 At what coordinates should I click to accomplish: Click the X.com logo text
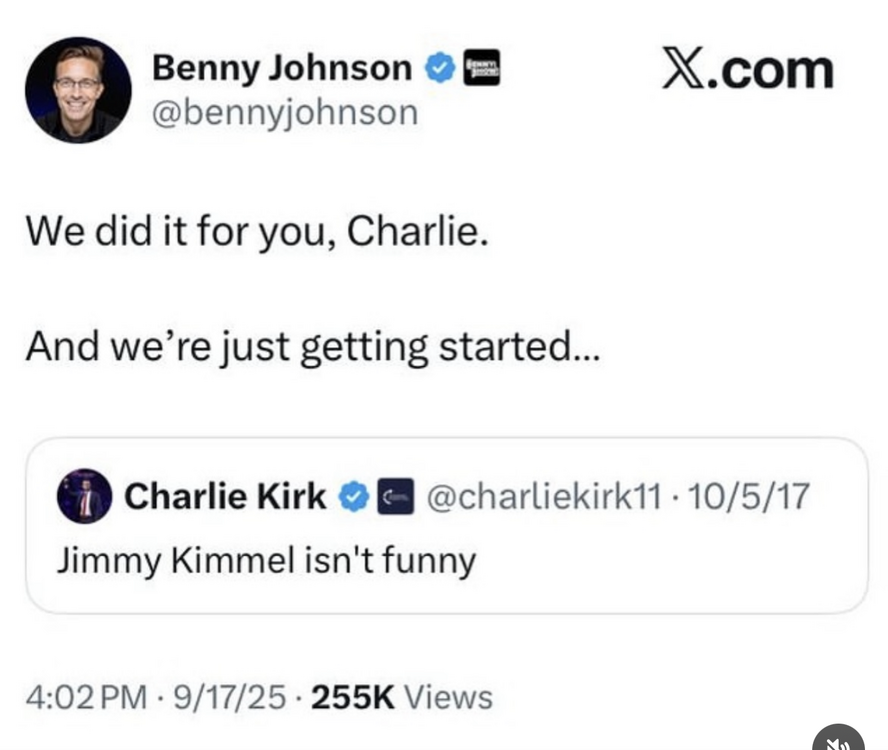coord(747,69)
